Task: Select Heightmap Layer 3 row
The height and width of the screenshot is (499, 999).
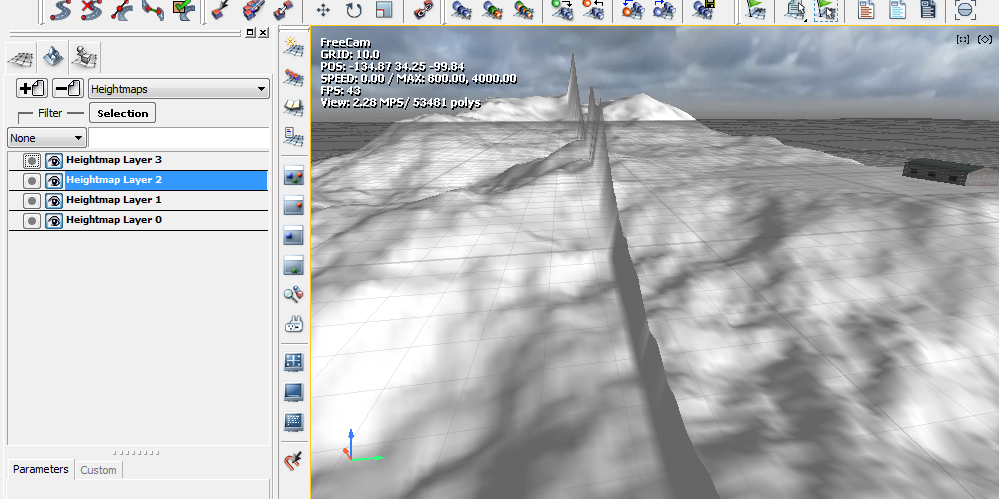Action: [x=138, y=161]
